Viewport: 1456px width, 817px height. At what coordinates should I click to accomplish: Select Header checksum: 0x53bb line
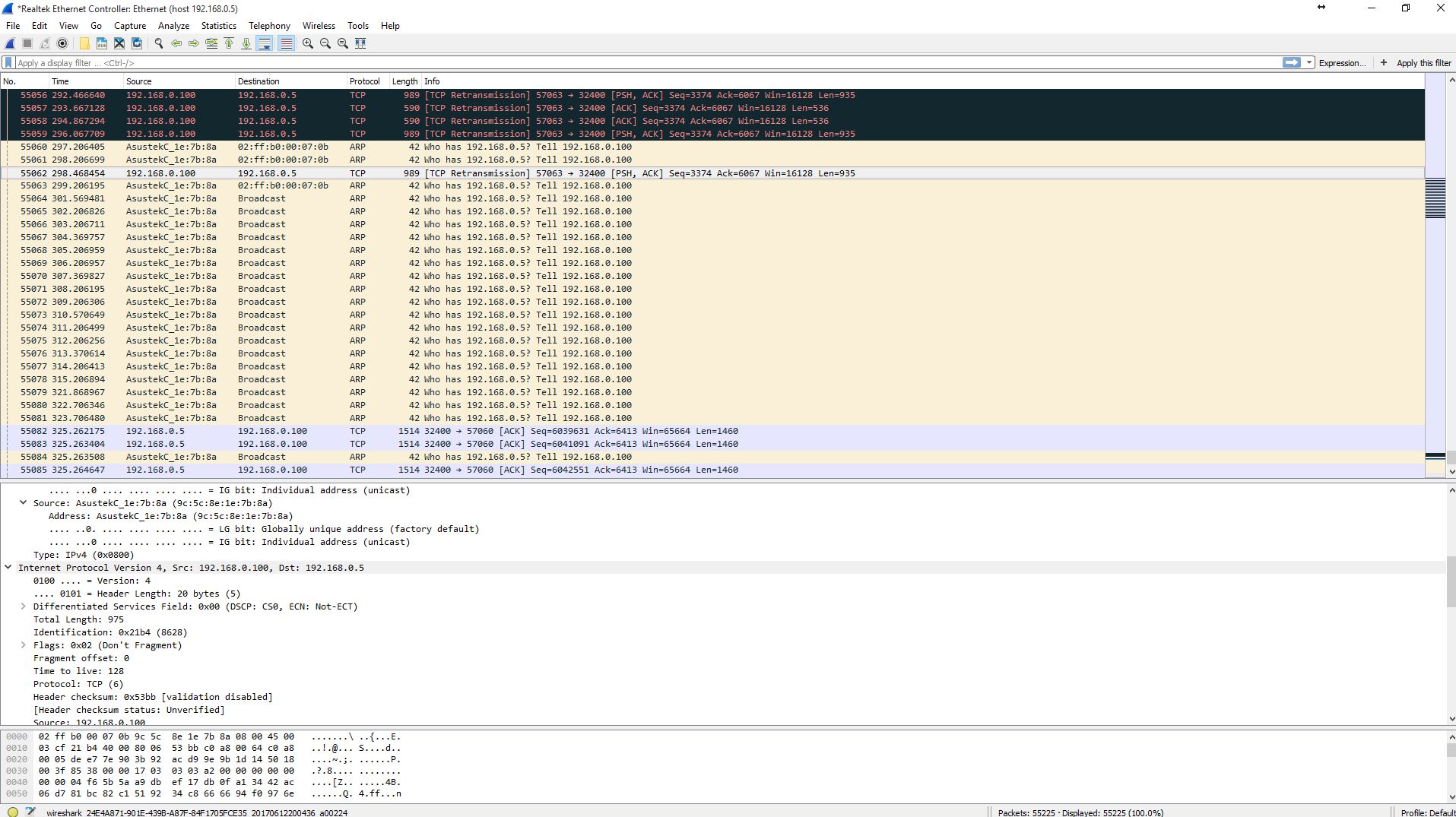click(x=153, y=697)
